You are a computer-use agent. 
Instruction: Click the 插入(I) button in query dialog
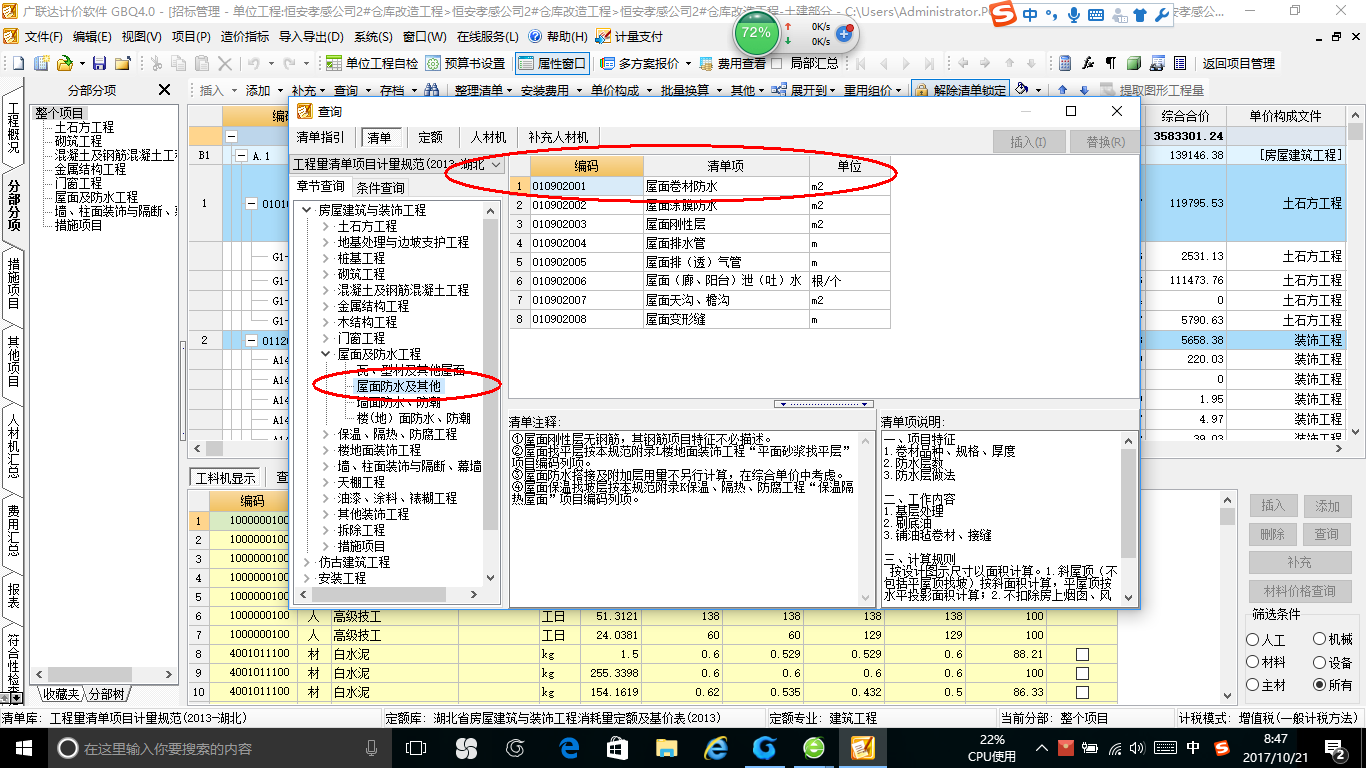(1028, 142)
